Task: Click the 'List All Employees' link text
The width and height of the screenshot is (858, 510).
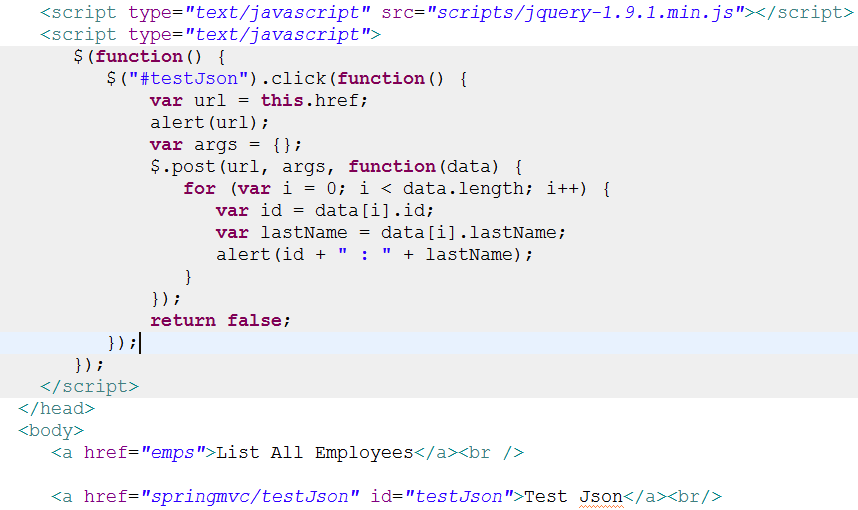Action: coord(315,453)
